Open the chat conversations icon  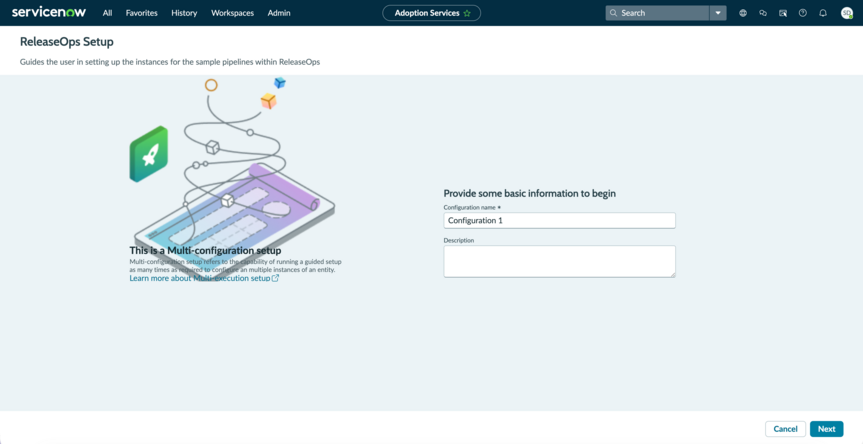(763, 13)
